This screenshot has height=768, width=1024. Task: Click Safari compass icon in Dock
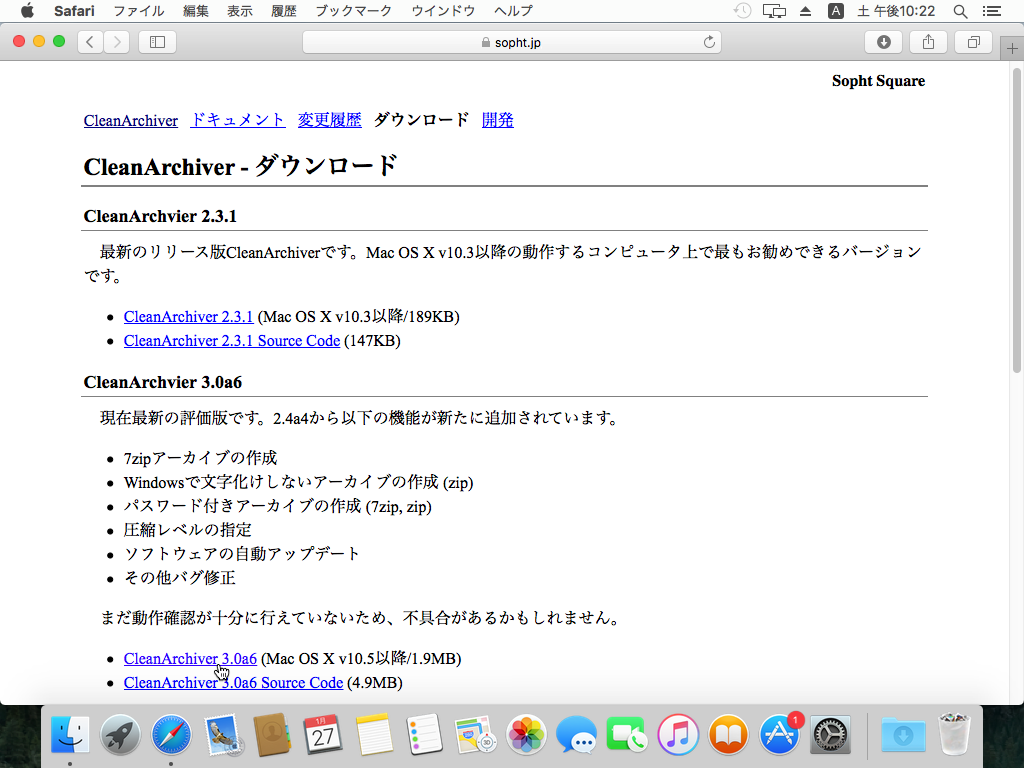click(x=171, y=735)
